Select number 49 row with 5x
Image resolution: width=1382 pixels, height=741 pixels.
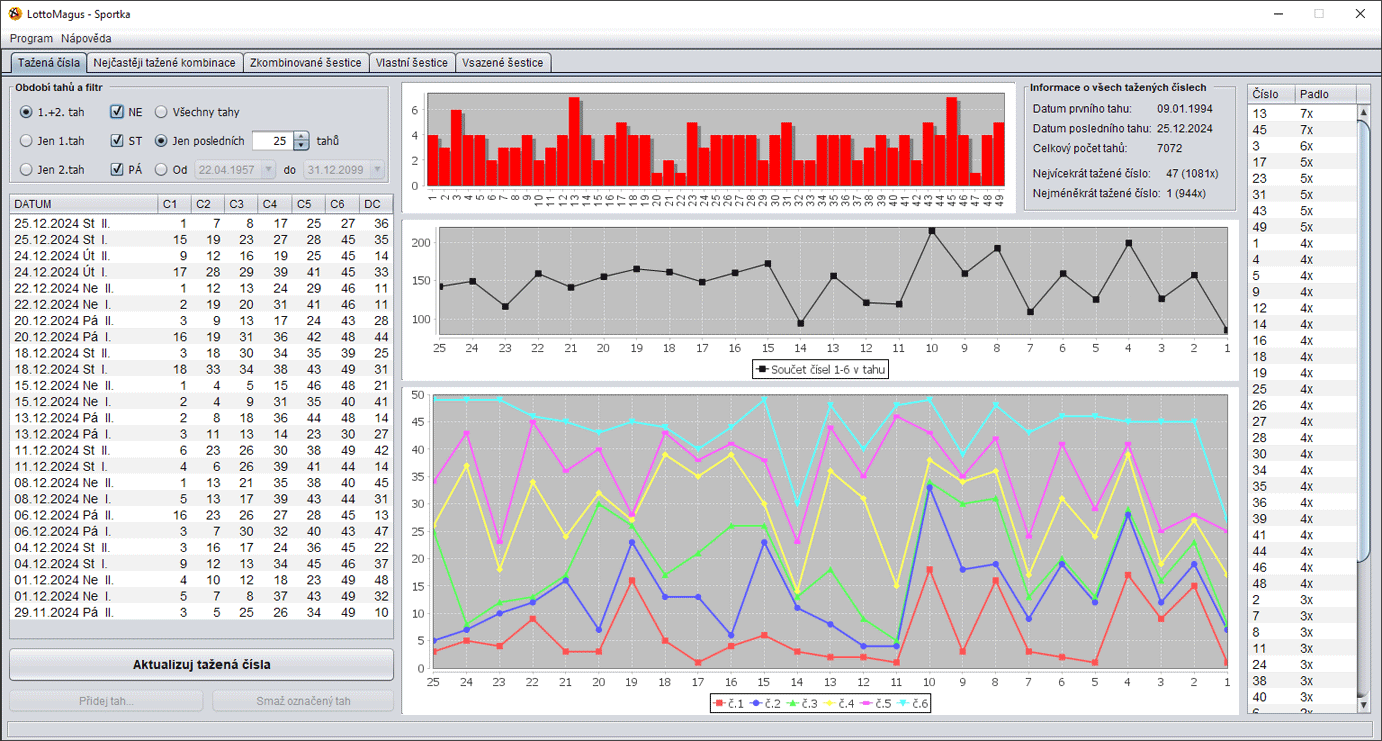[1303, 227]
